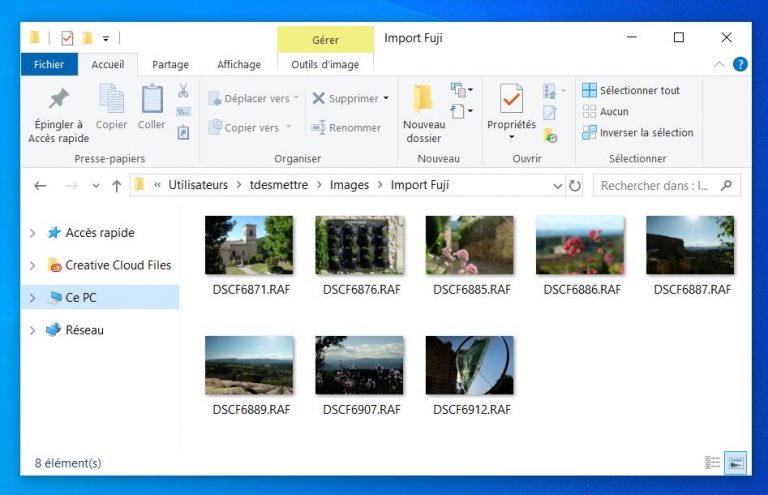The height and width of the screenshot is (495, 768).
Task: Switch to details view in status bar
Action: point(713,462)
